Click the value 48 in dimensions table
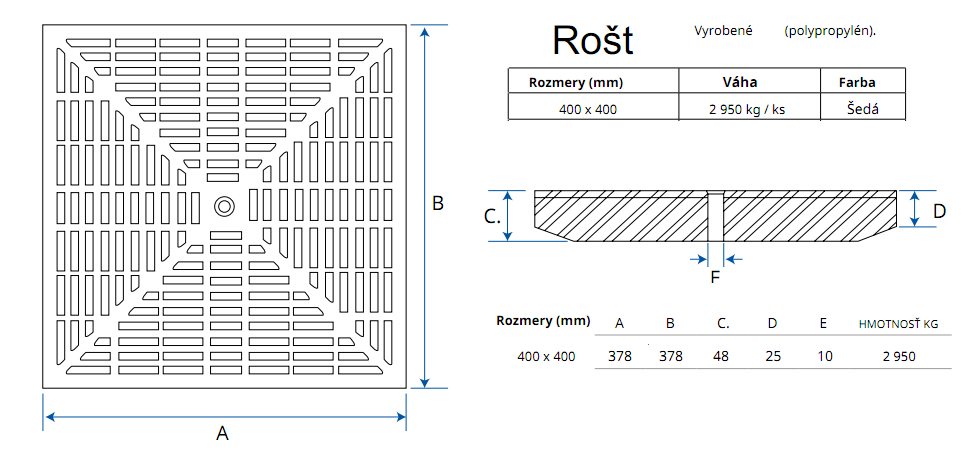964x458 pixels. (721, 356)
